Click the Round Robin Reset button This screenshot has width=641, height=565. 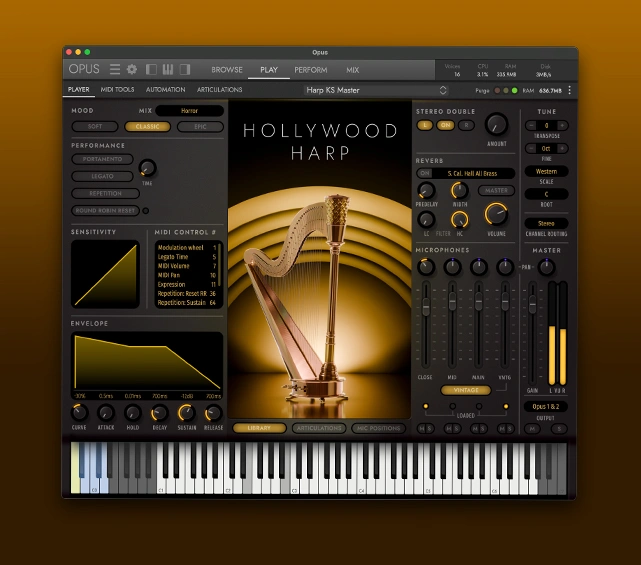pyautogui.click(x=105, y=211)
